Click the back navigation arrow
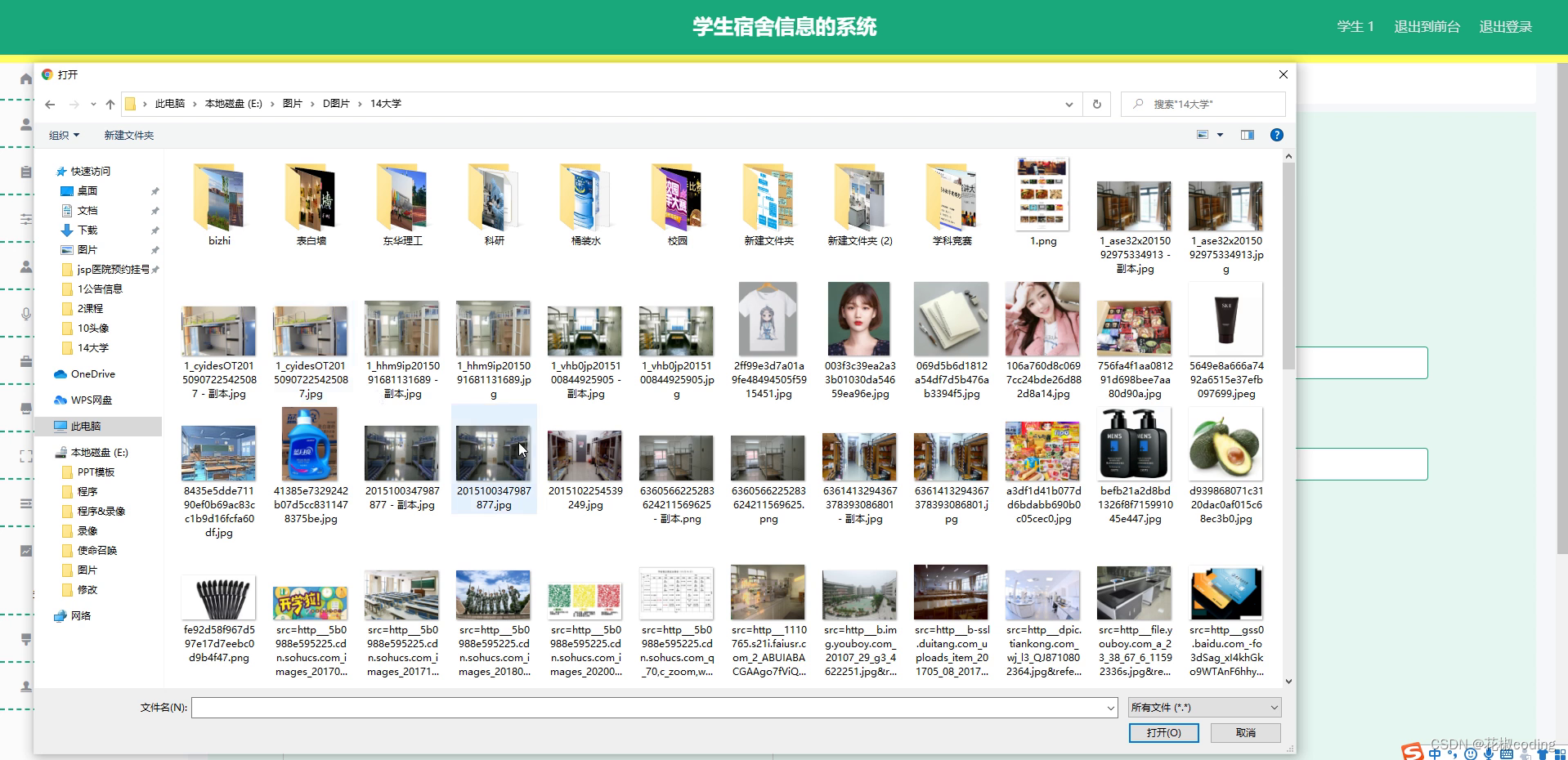Image resolution: width=1568 pixels, height=760 pixels. (49, 104)
